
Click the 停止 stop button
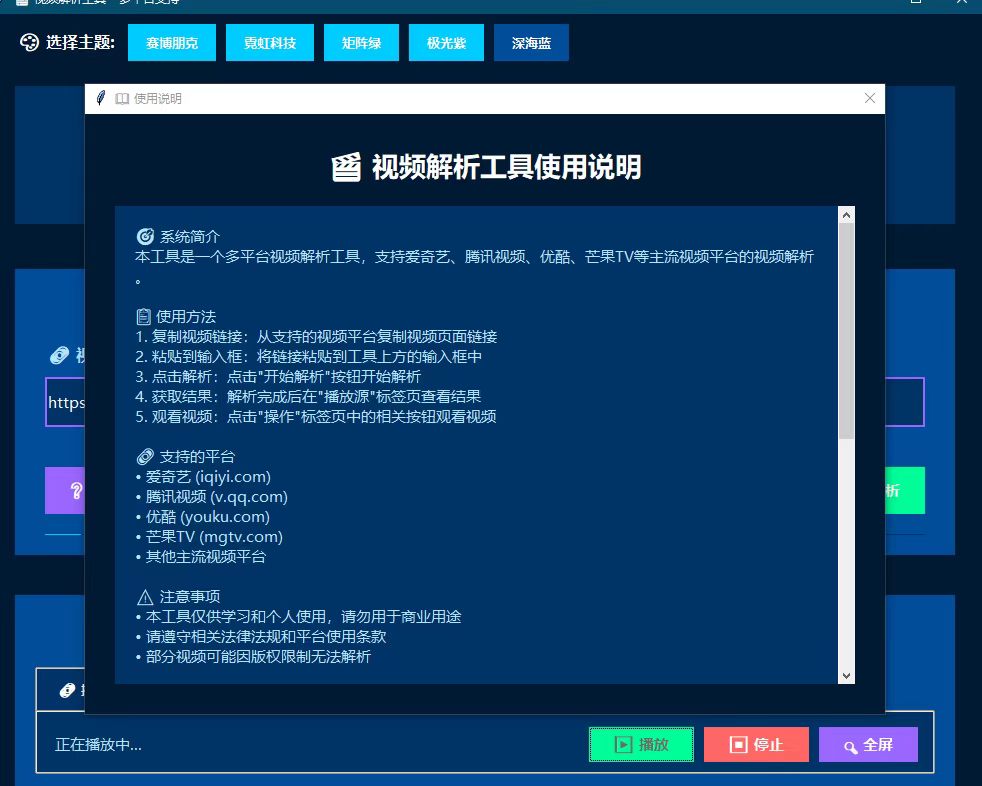[756, 745]
